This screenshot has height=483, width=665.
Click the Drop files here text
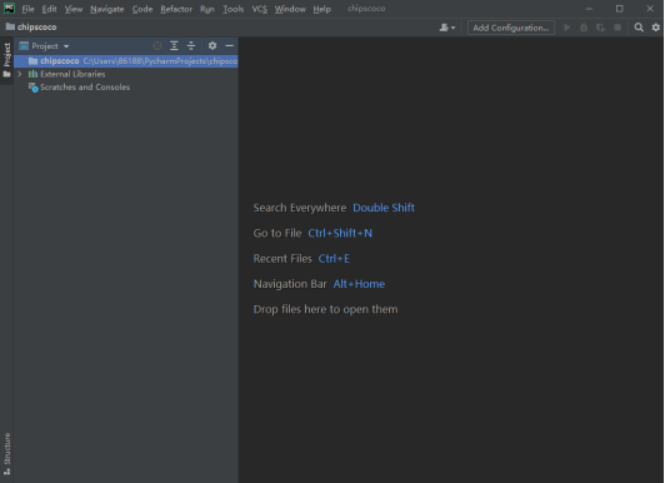[x=325, y=310]
